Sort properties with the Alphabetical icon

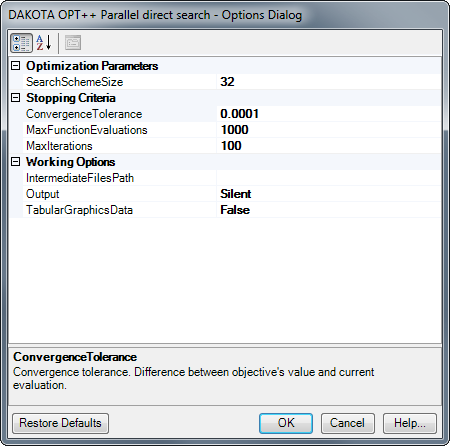coord(44,43)
